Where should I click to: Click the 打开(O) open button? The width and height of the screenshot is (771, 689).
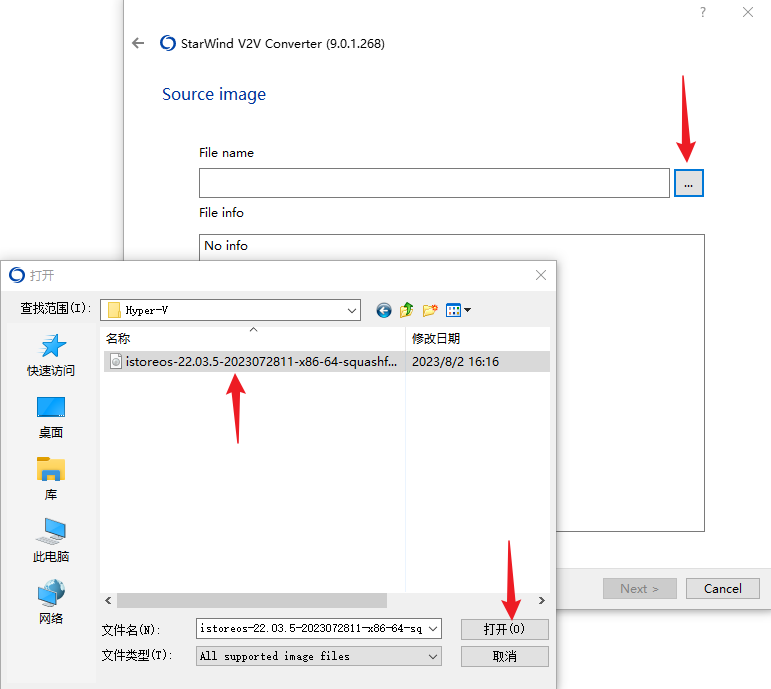[x=504, y=629]
